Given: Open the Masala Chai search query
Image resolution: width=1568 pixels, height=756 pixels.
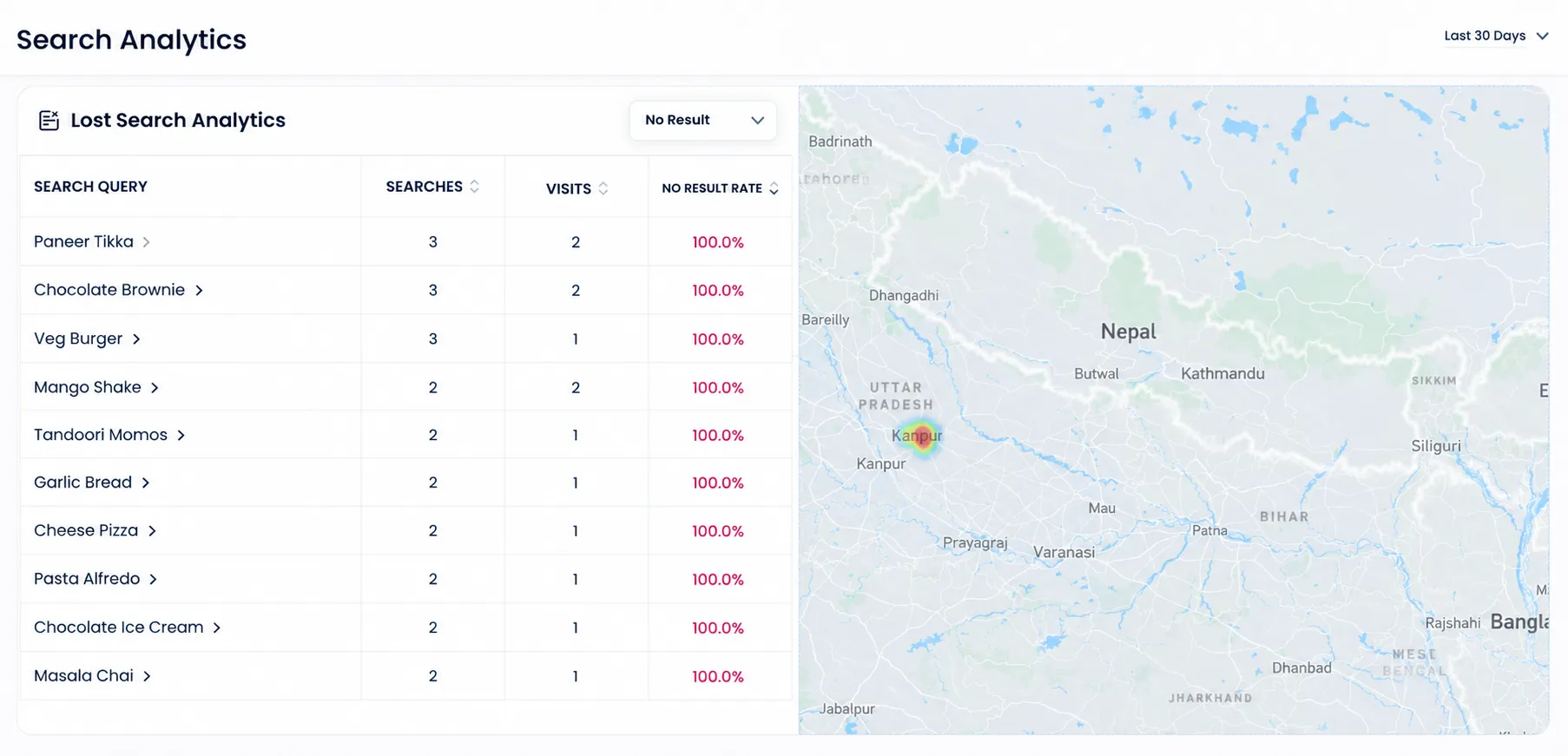Looking at the screenshot, I should pyautogui.click(x=83, y=675).
